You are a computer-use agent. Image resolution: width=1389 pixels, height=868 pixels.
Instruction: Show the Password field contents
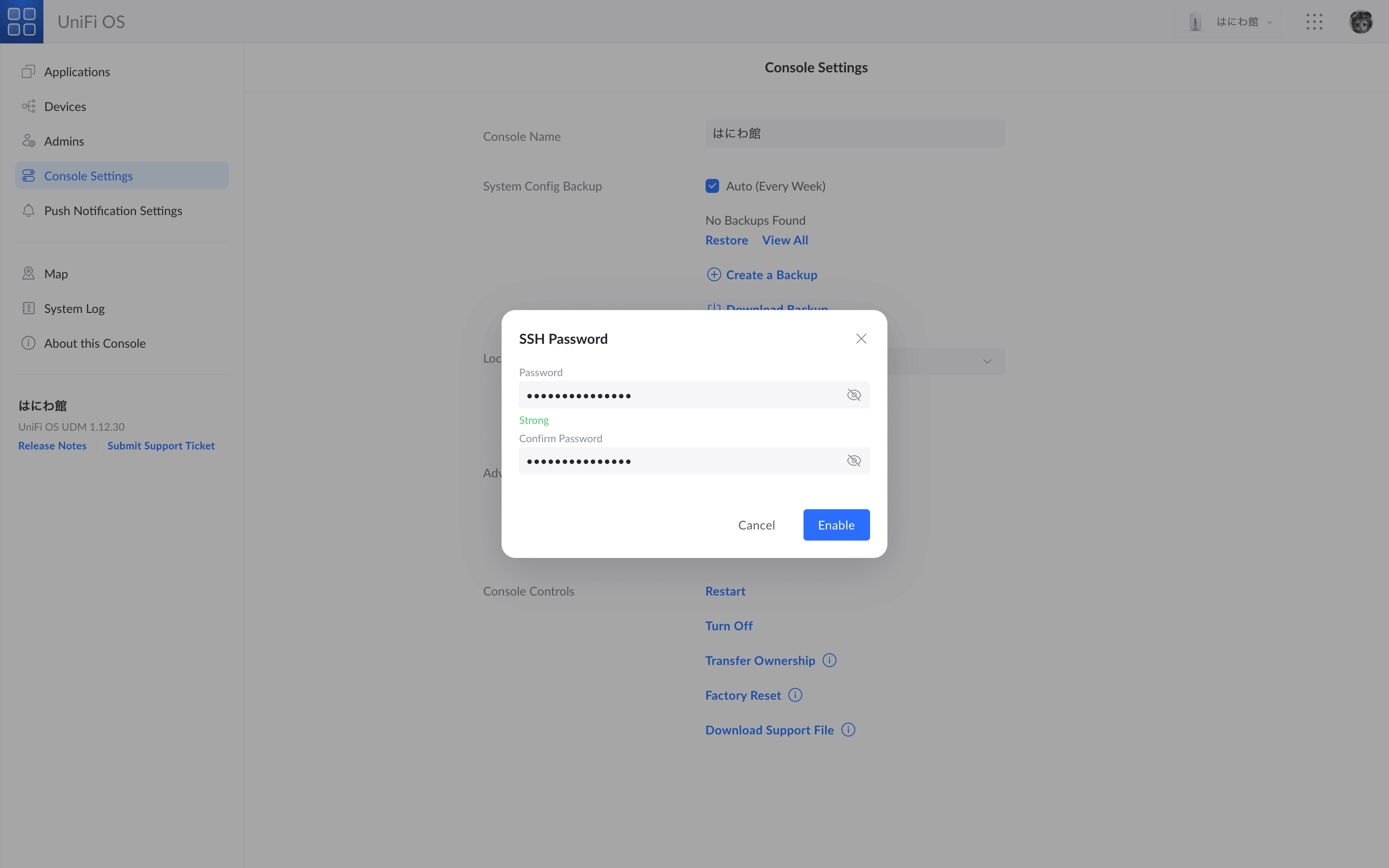pyautogui.click(x=854, y=395)
